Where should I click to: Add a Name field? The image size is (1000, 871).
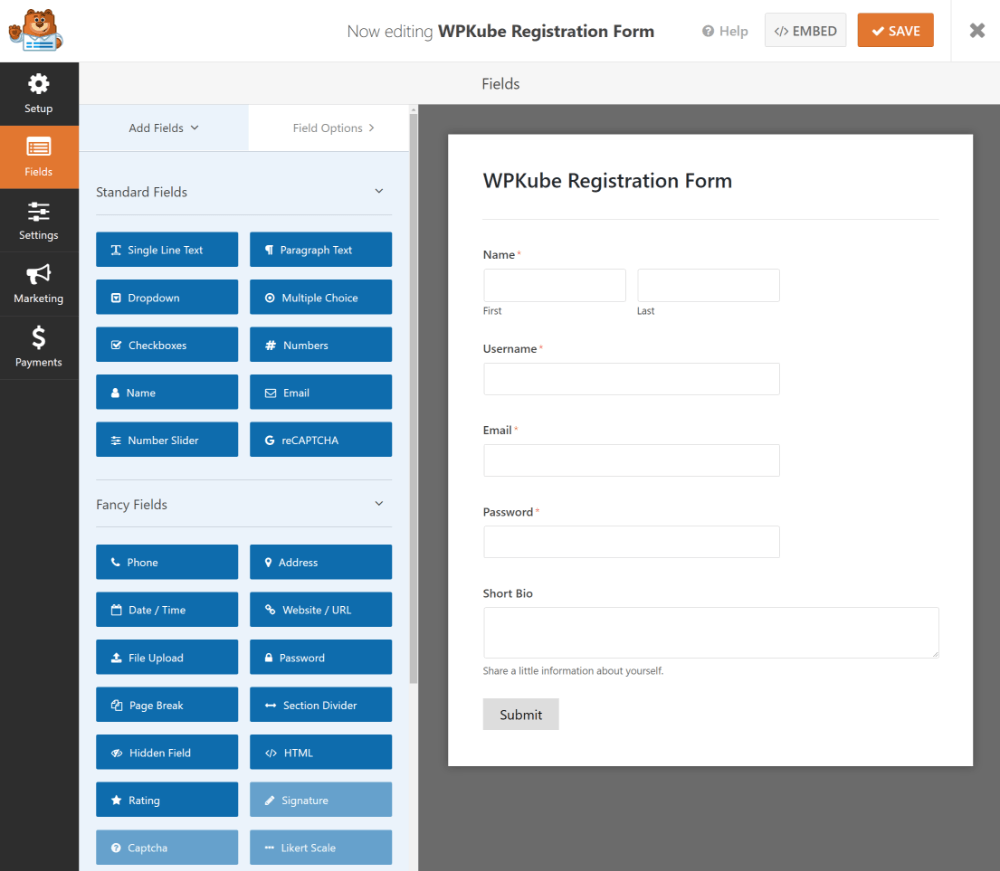(x=167, y=392)
